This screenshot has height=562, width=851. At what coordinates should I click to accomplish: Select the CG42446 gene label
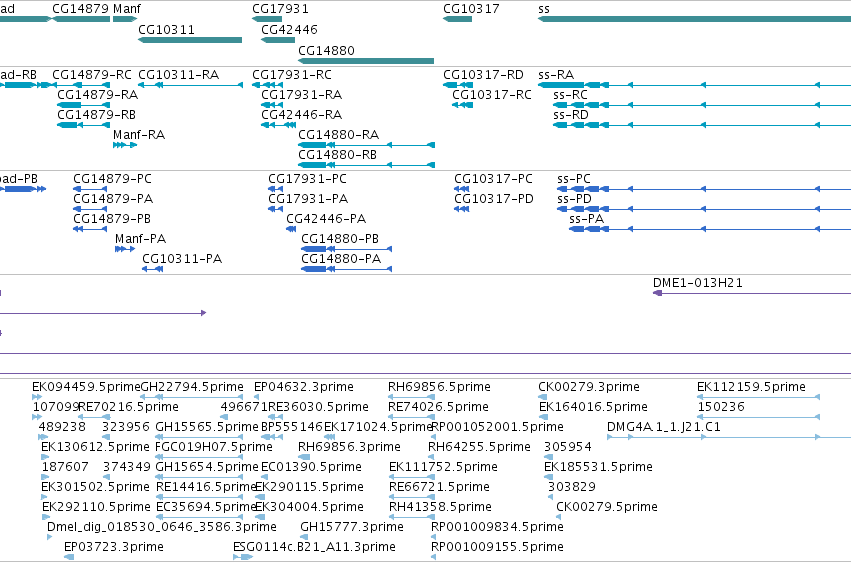pos(289,29)
